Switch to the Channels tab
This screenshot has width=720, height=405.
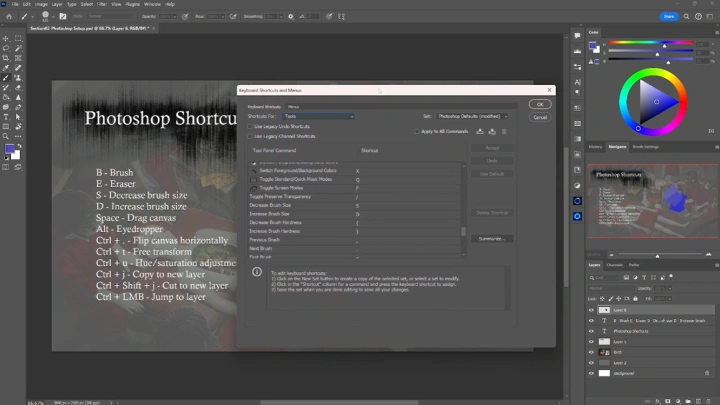614,265
